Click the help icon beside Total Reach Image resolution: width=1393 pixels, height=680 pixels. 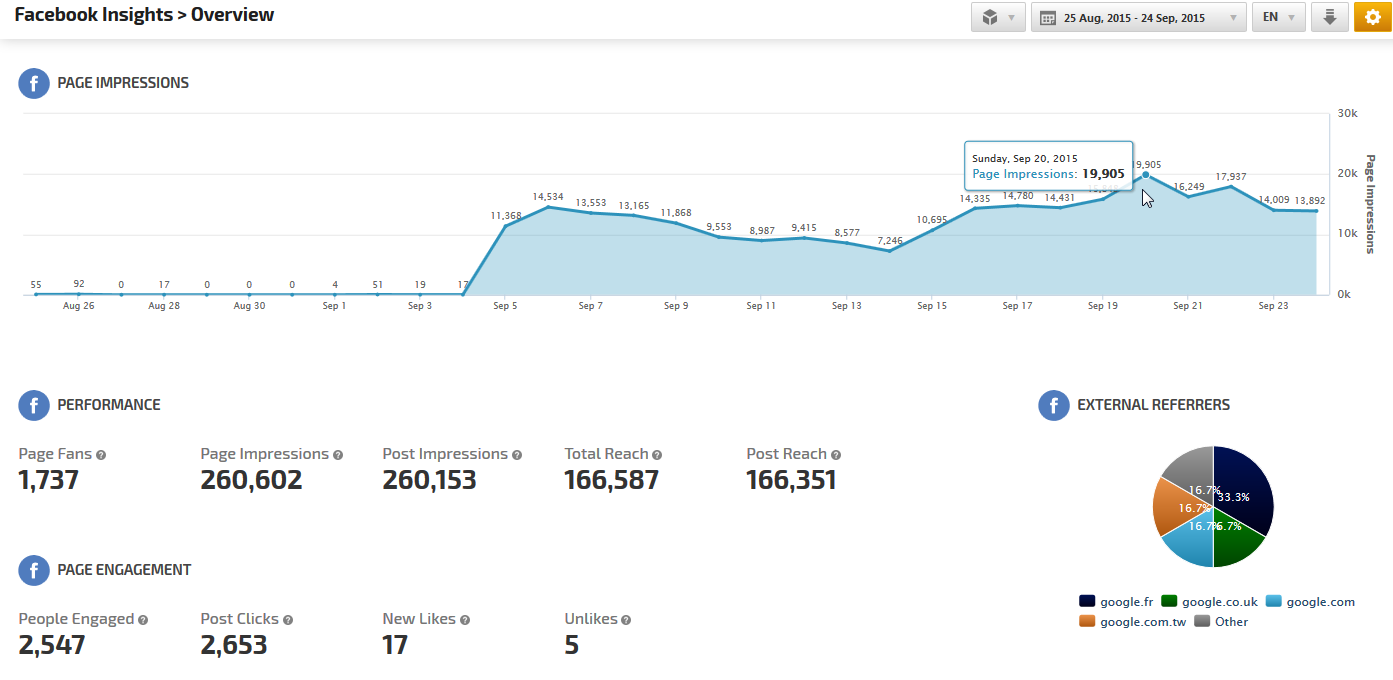point(657,455)
